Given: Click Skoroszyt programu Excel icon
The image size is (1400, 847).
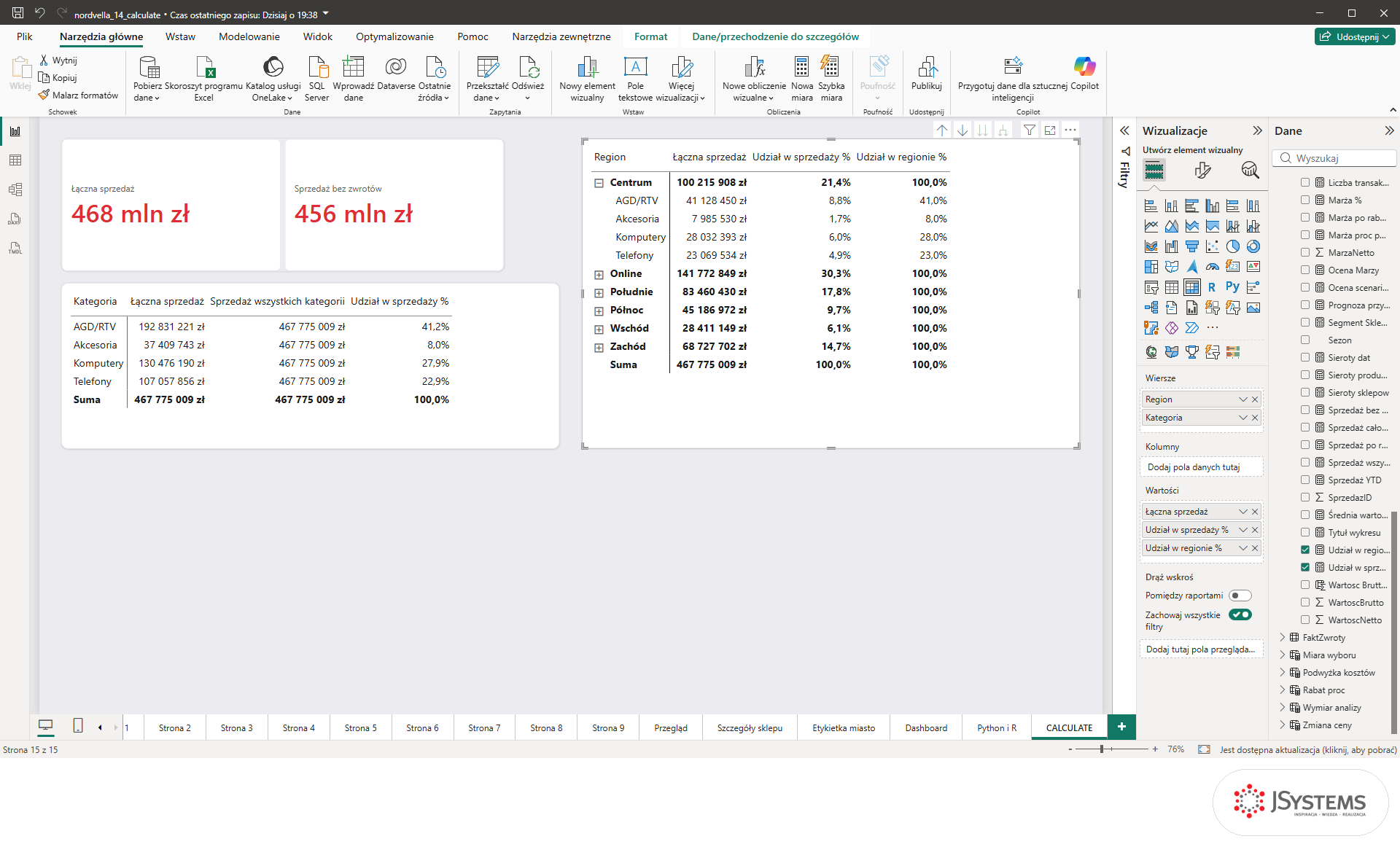Looking at the screenshot, I should click(205, 67).
